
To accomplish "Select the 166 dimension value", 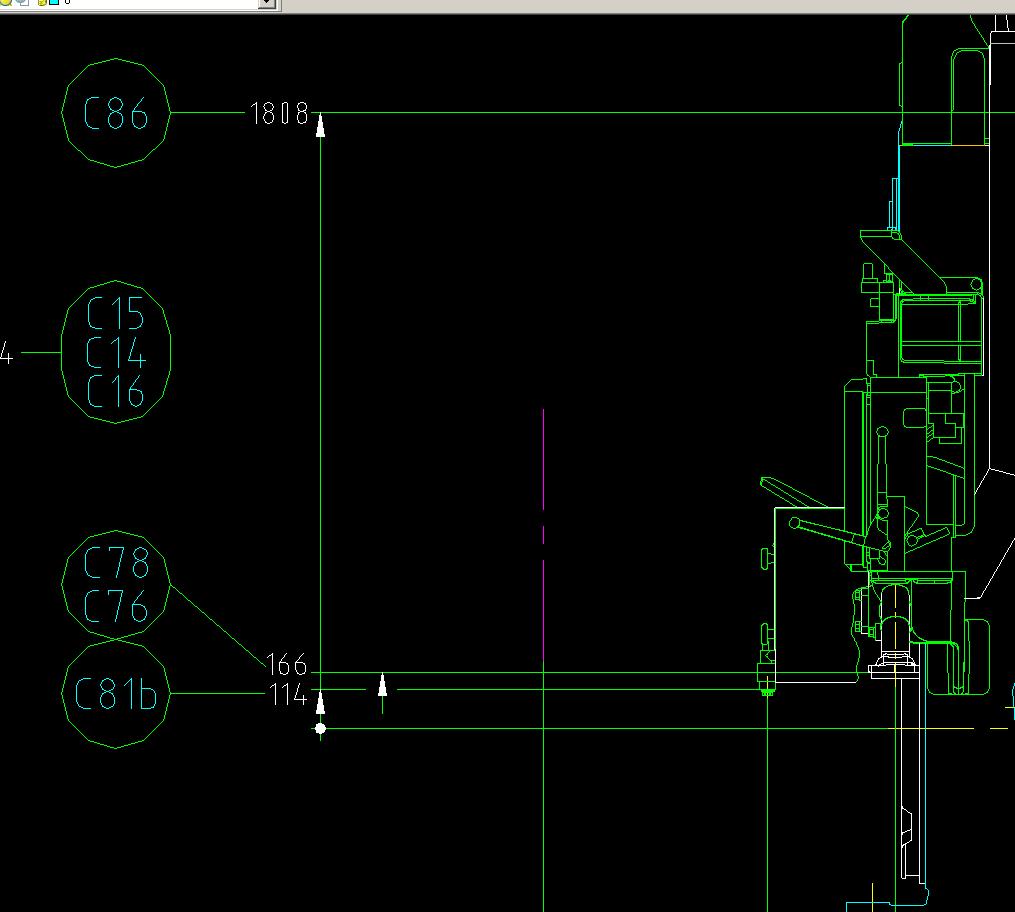I will tap(286, 665).
